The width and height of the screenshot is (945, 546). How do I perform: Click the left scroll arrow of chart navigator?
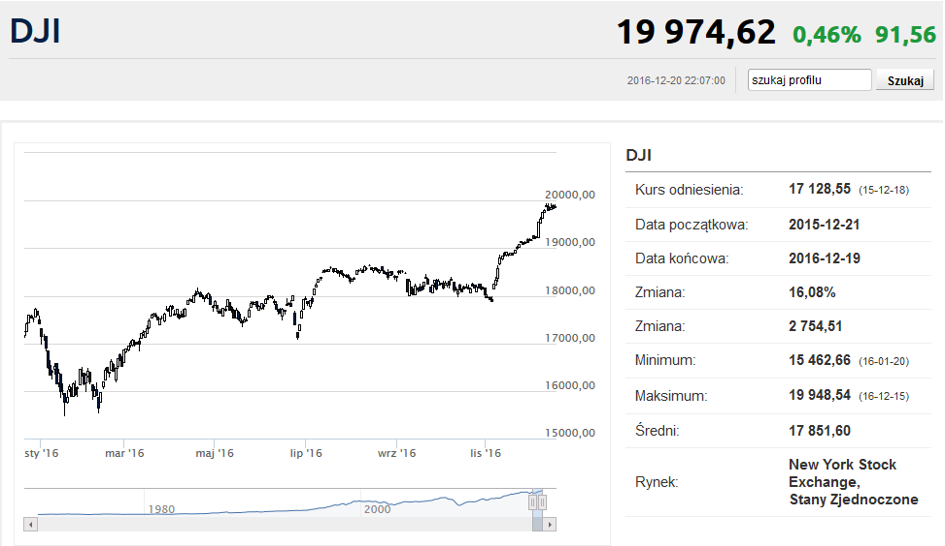click(x=31, y=524)
